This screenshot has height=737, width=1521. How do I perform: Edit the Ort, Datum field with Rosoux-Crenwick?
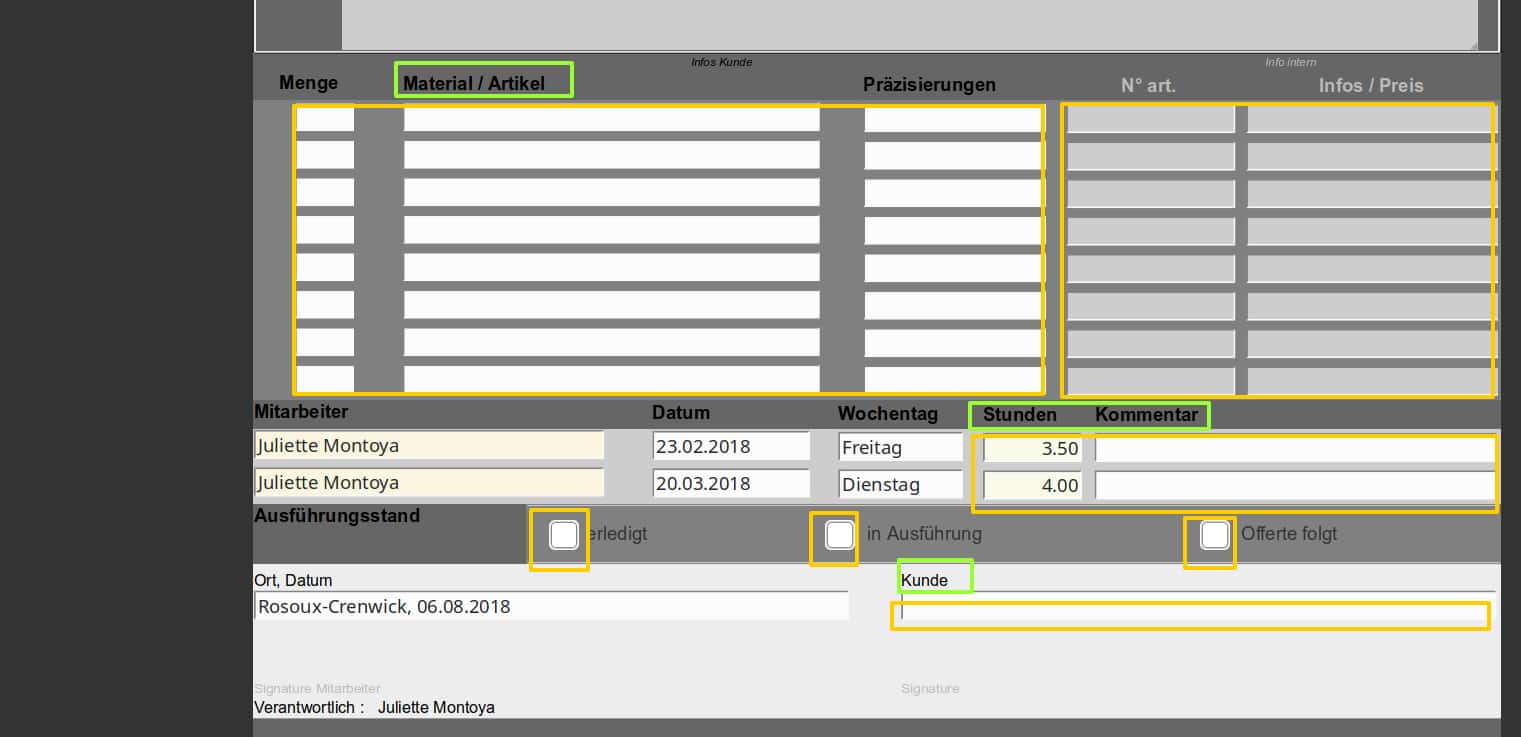[551, 606]
